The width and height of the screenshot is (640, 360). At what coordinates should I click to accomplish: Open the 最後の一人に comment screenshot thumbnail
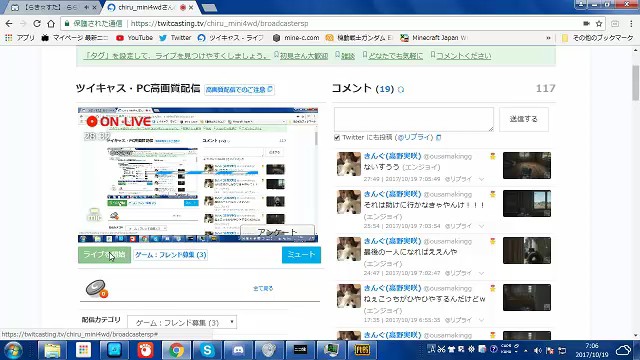pos(527,250)
